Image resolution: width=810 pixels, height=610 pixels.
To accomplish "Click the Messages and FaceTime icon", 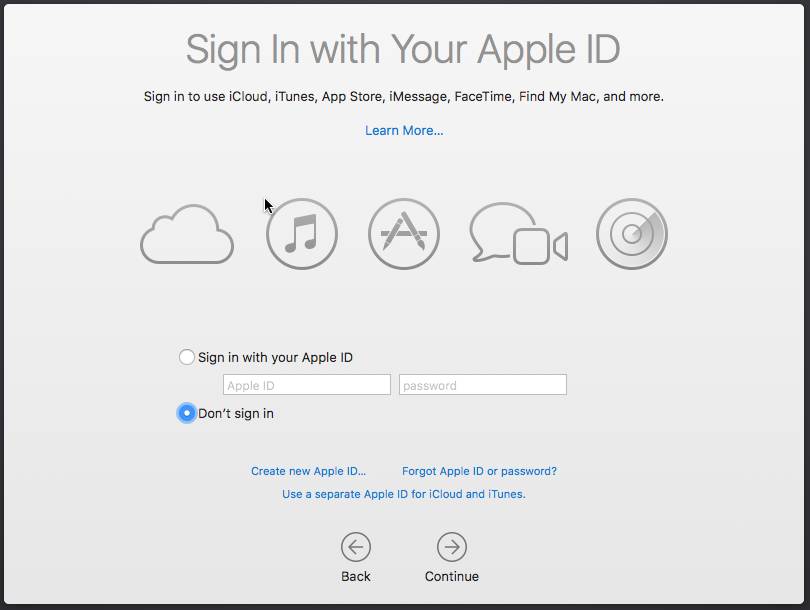I will coord(519,233).
